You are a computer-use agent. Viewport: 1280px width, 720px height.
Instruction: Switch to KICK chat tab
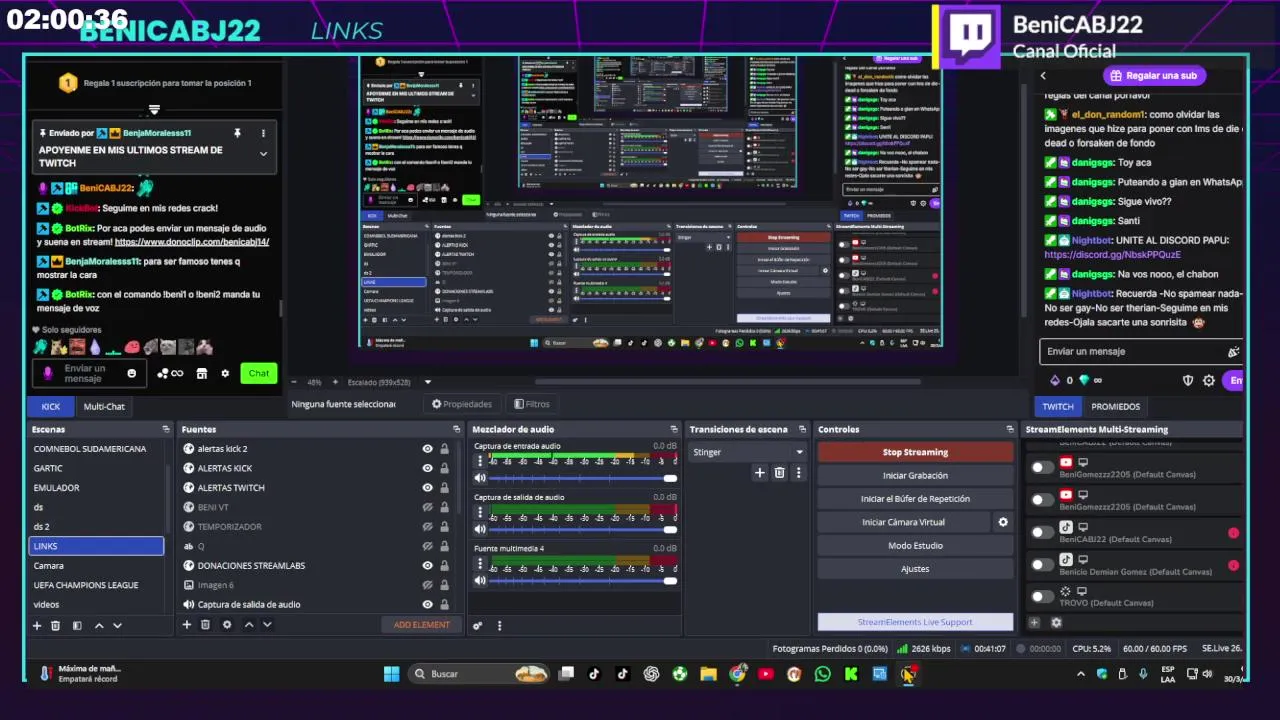pyautogui.click(x=51, y=406)
